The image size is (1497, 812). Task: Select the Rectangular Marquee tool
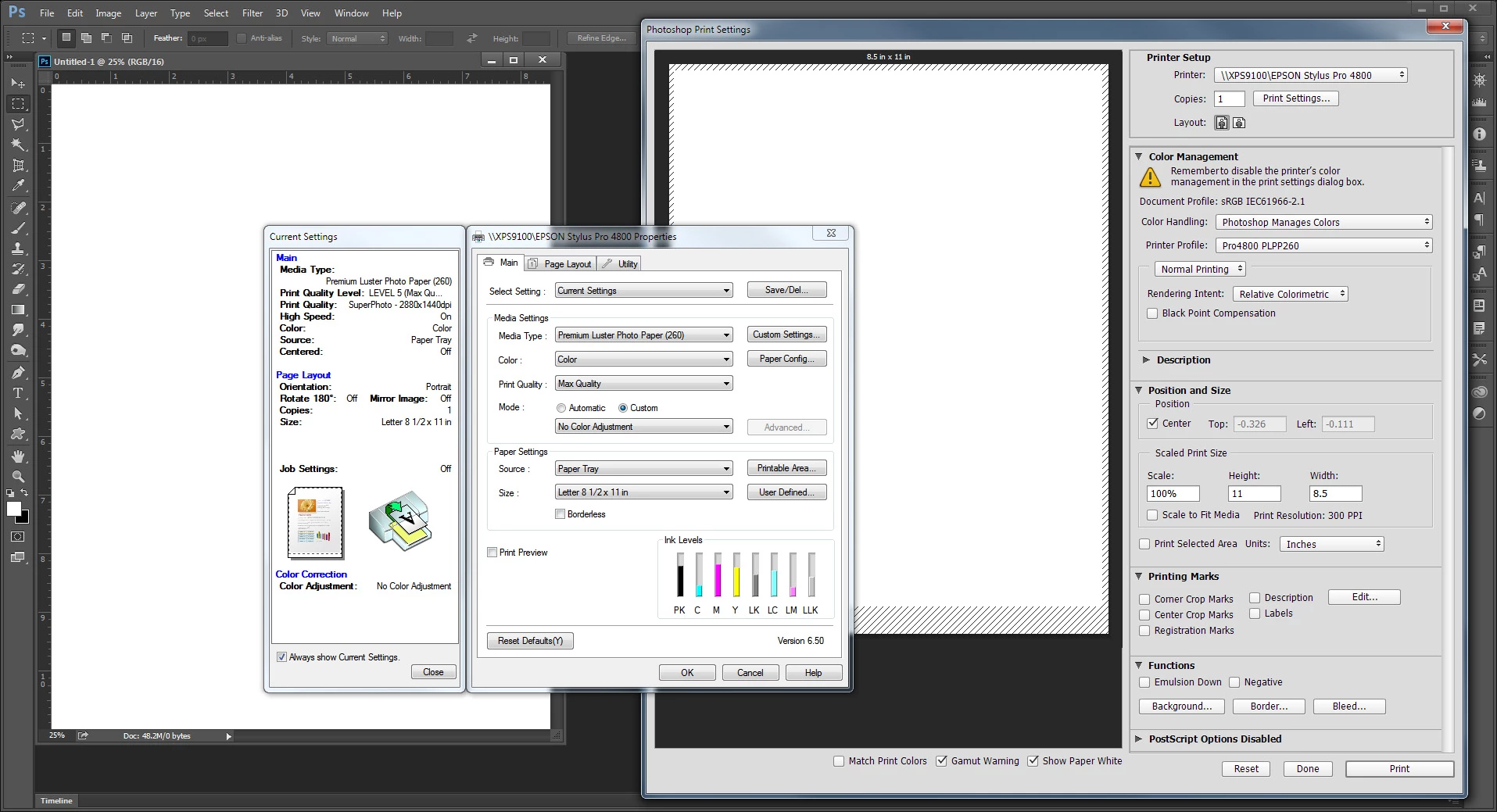click(x=18, y=103)
